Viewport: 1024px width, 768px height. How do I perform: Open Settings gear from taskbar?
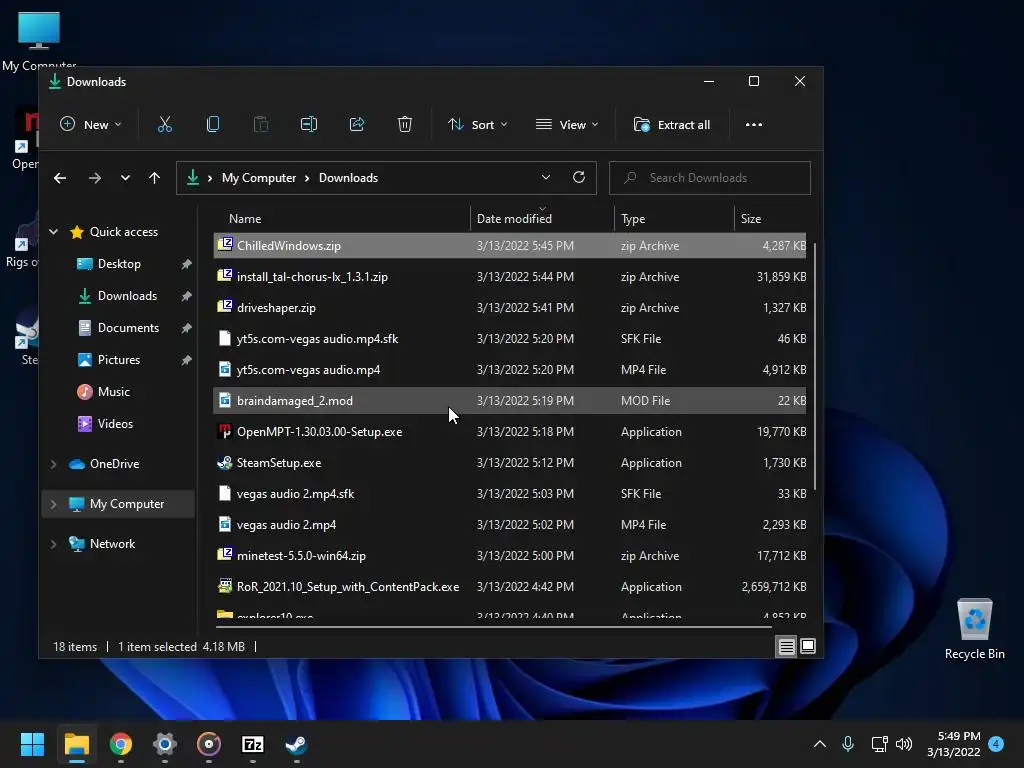165,744
